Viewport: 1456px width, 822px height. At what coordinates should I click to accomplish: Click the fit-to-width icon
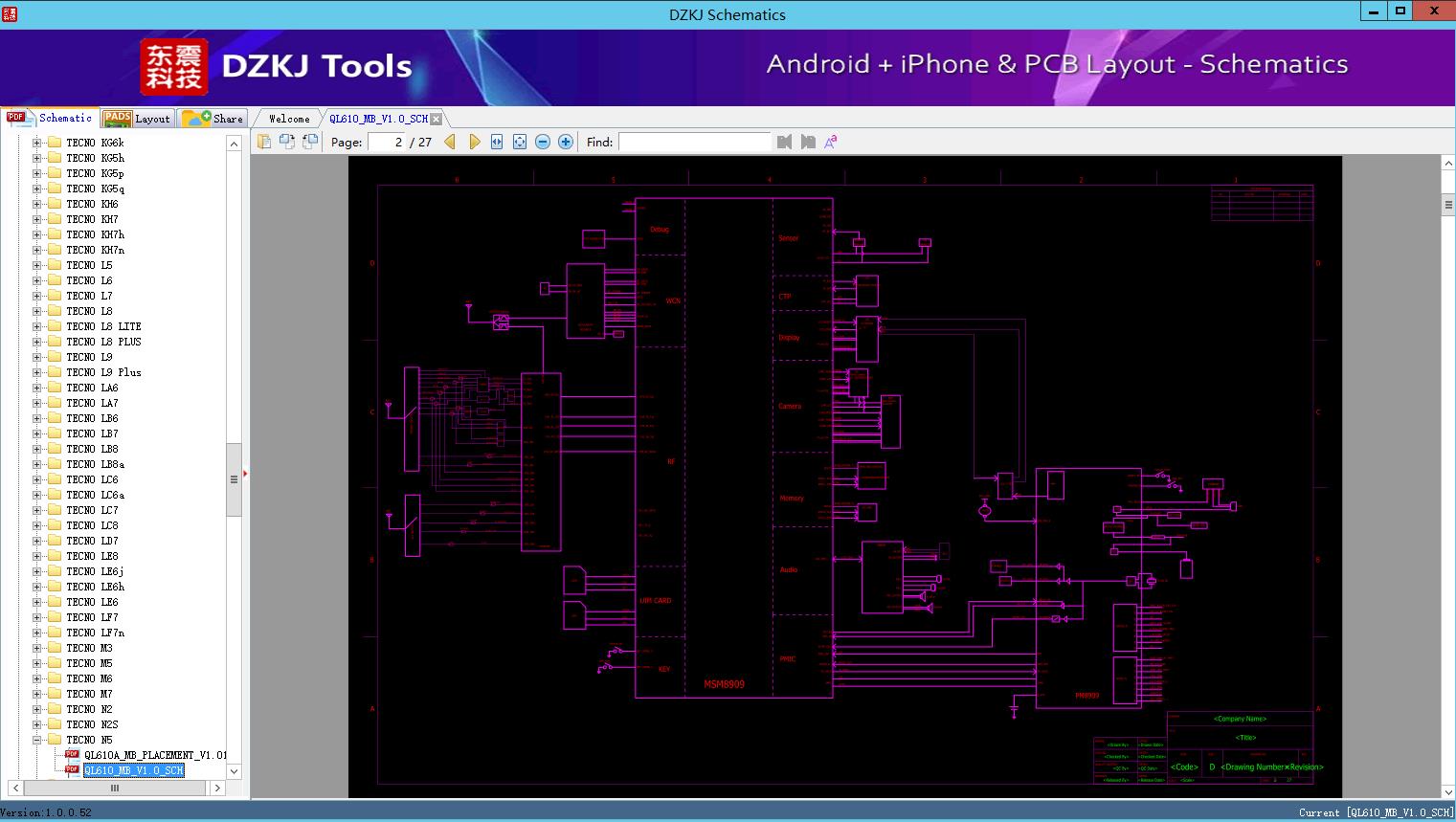[497, 142]
